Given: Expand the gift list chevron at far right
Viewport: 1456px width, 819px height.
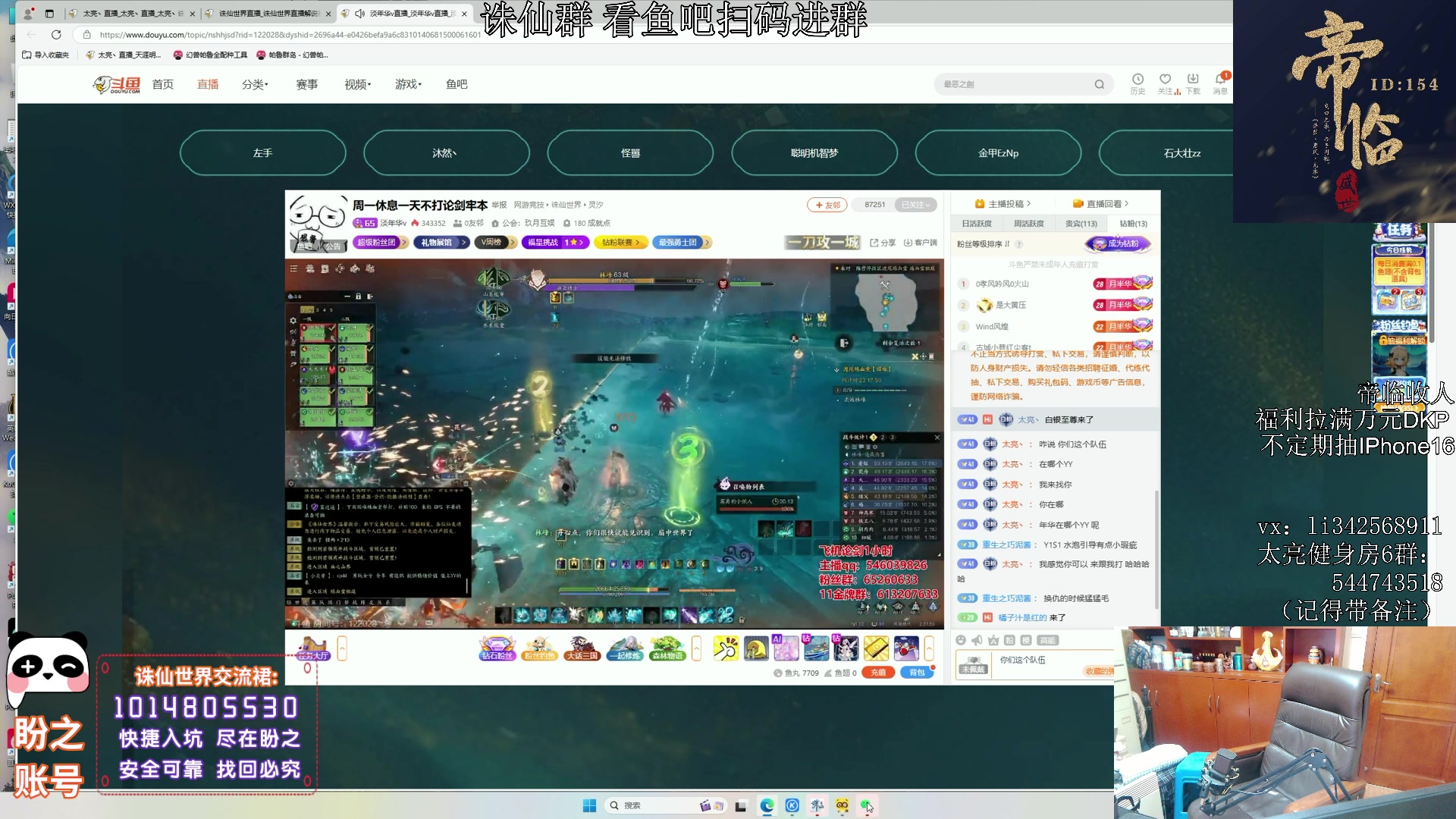Looking at the screenshot, I should pos(929,649).
